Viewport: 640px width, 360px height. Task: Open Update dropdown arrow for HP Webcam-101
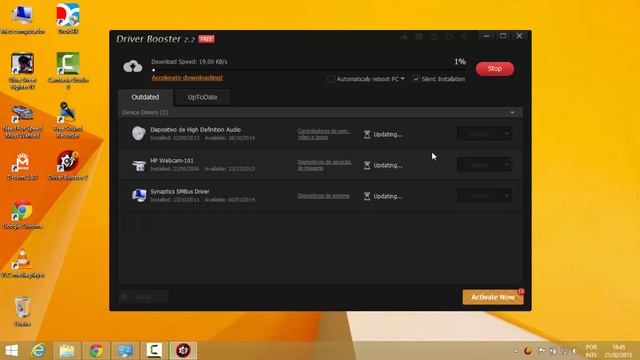pyautogui.click(x=507, y=165)
